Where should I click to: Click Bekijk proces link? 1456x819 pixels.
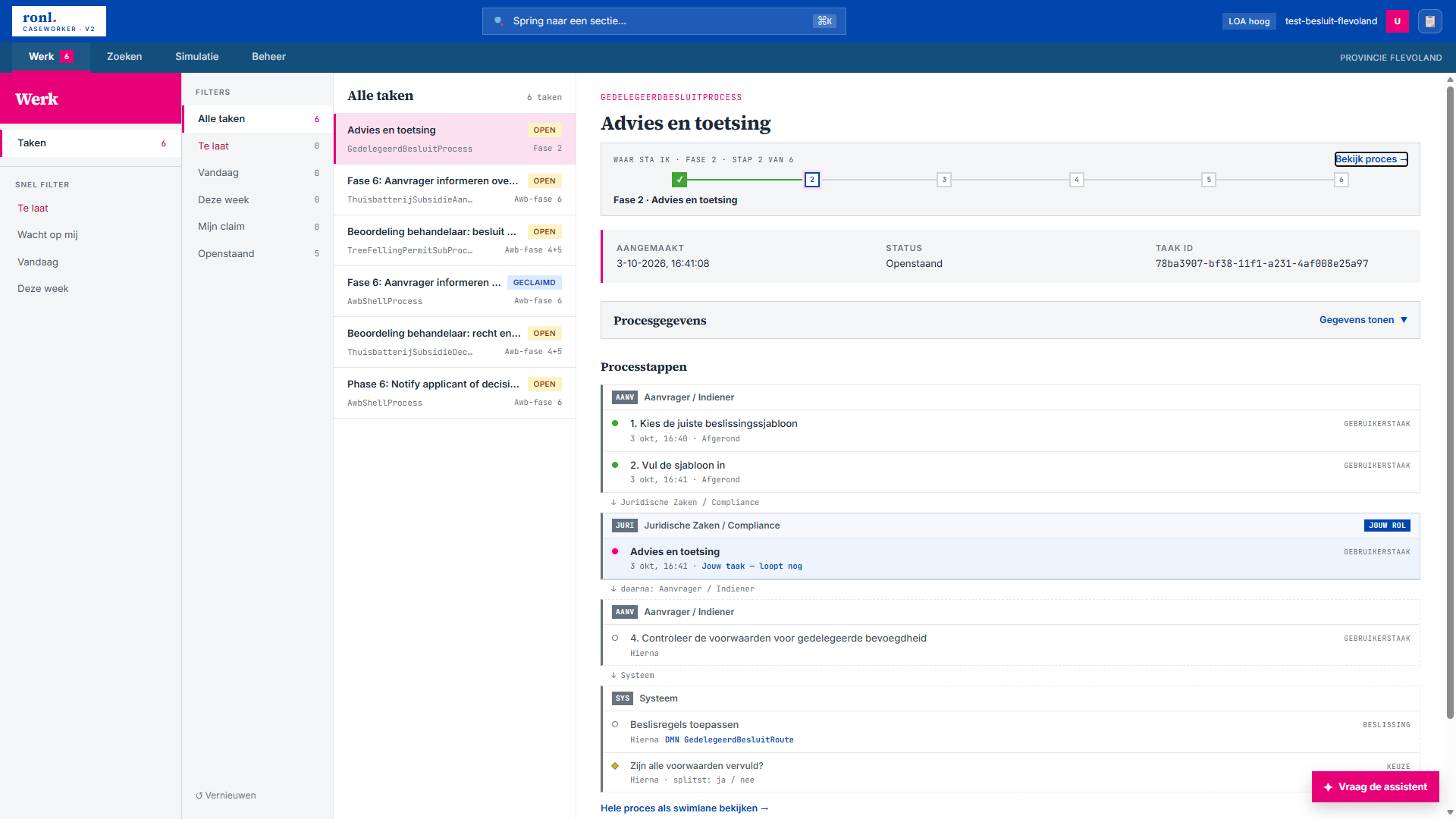point(1371,159)
